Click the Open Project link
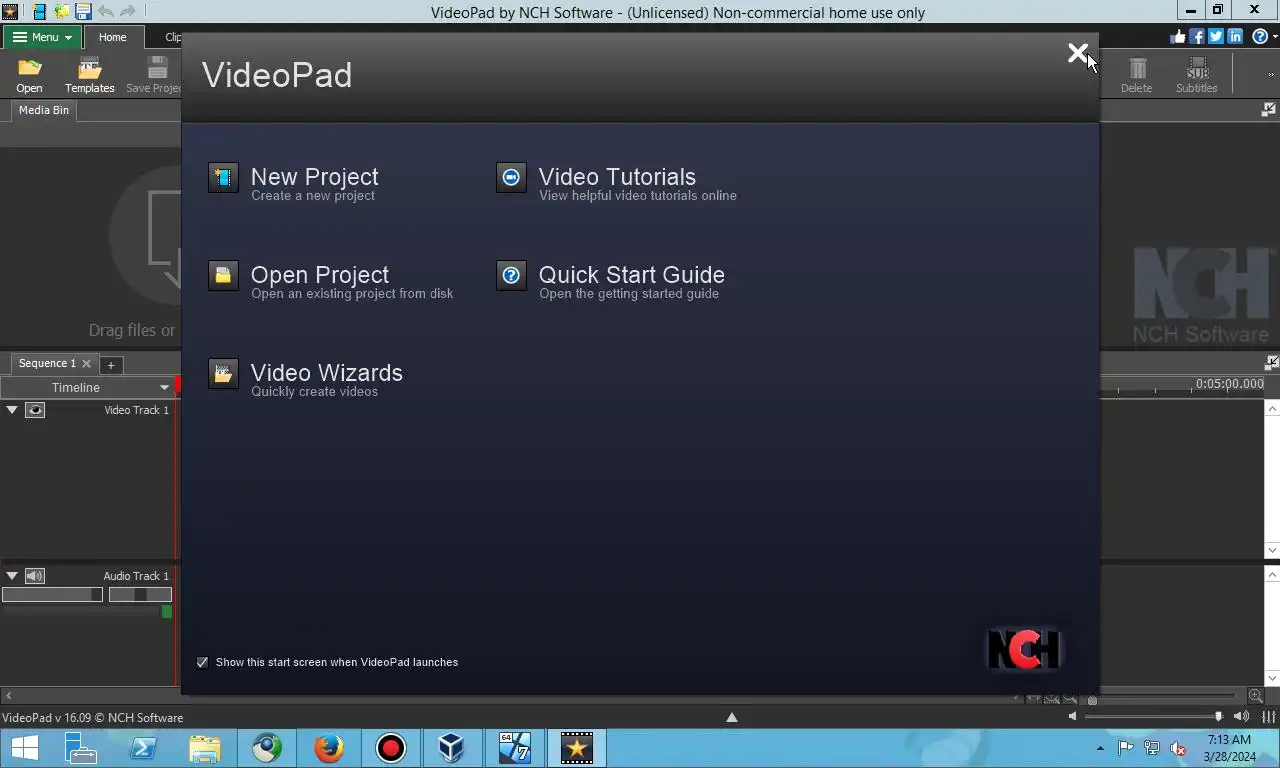1280x768 pixels. pos(320,275)
